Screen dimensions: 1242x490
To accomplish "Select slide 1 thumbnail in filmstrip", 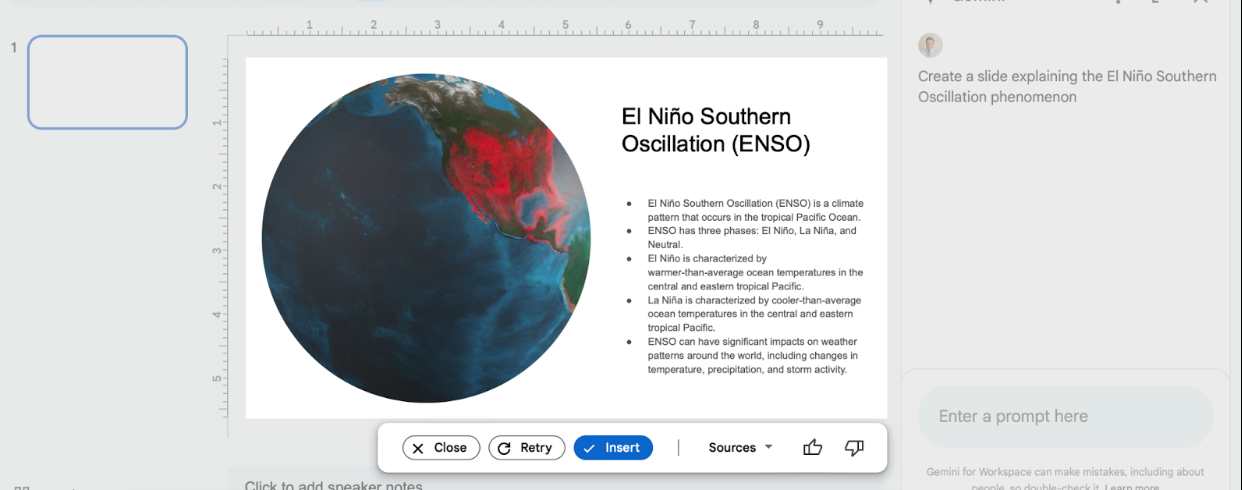I will tap(107, 83).
